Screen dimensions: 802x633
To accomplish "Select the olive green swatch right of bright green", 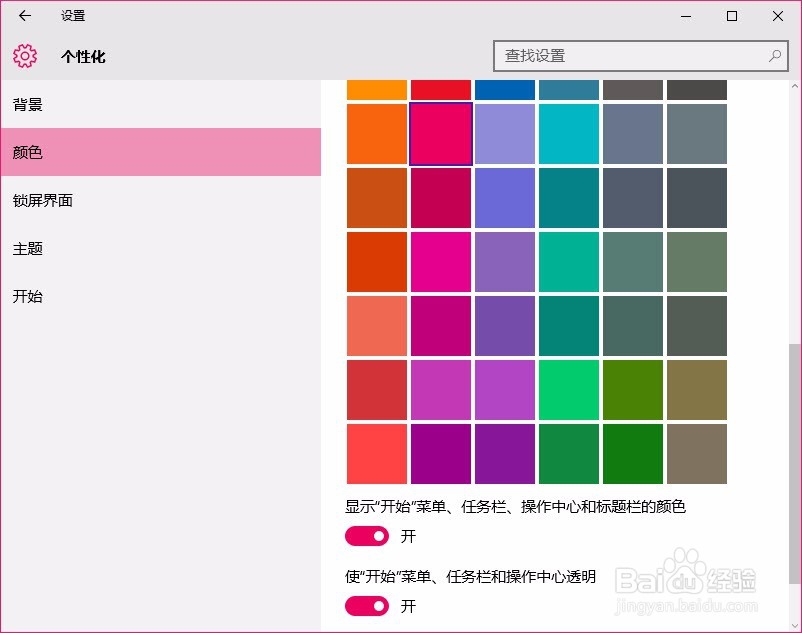I will point(633,390).
